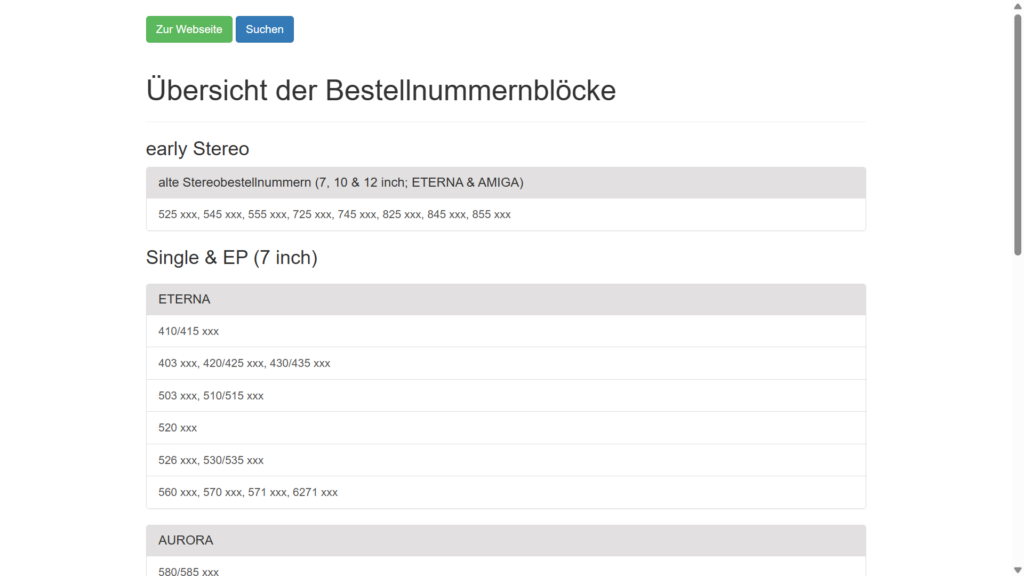Click the green Zur Webseite button

[x=189, y=29]
